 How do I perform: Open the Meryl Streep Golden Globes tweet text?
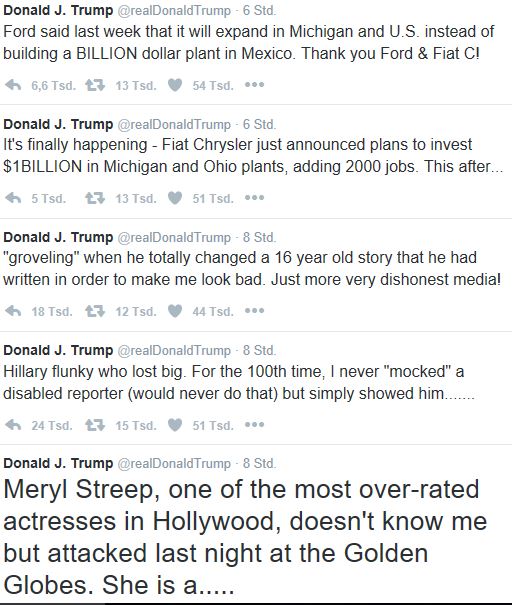(245, 537)
